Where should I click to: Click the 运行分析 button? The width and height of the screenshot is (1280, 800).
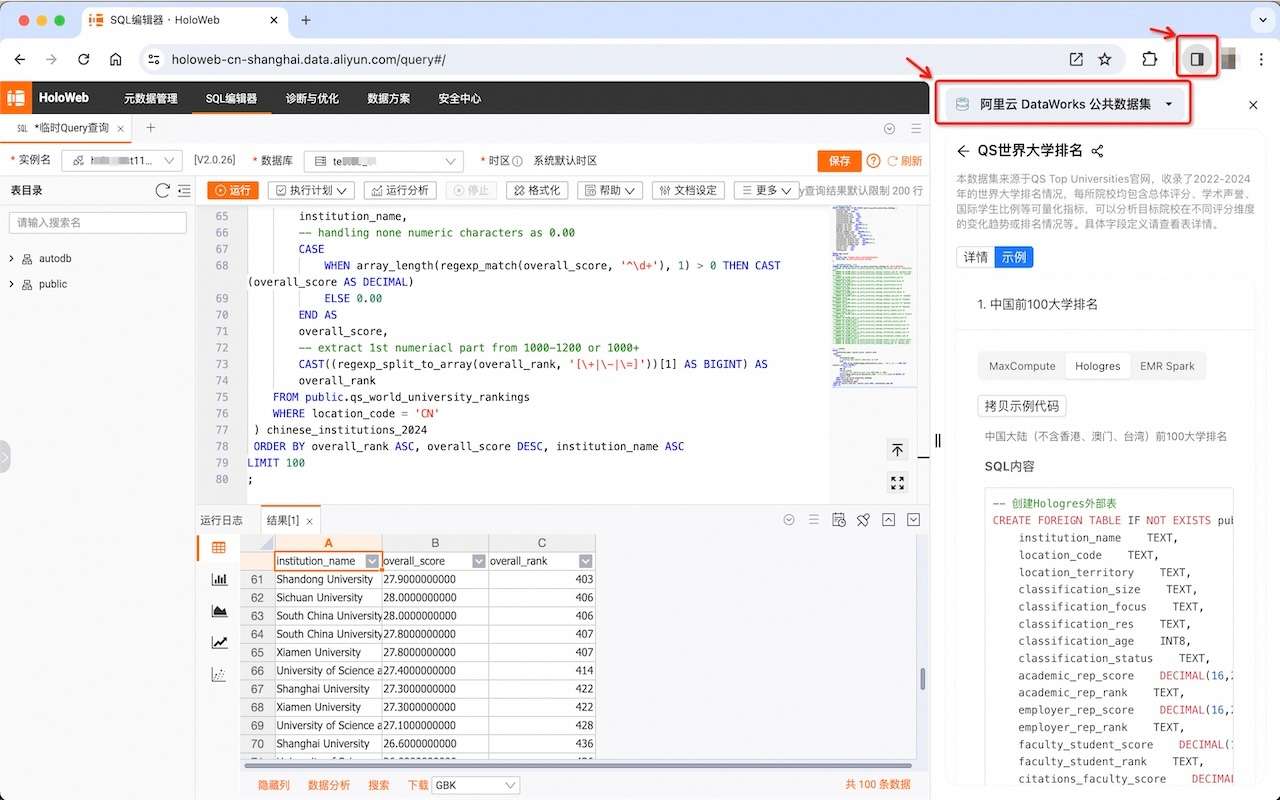pyautogui.click(x=400, y=190)
